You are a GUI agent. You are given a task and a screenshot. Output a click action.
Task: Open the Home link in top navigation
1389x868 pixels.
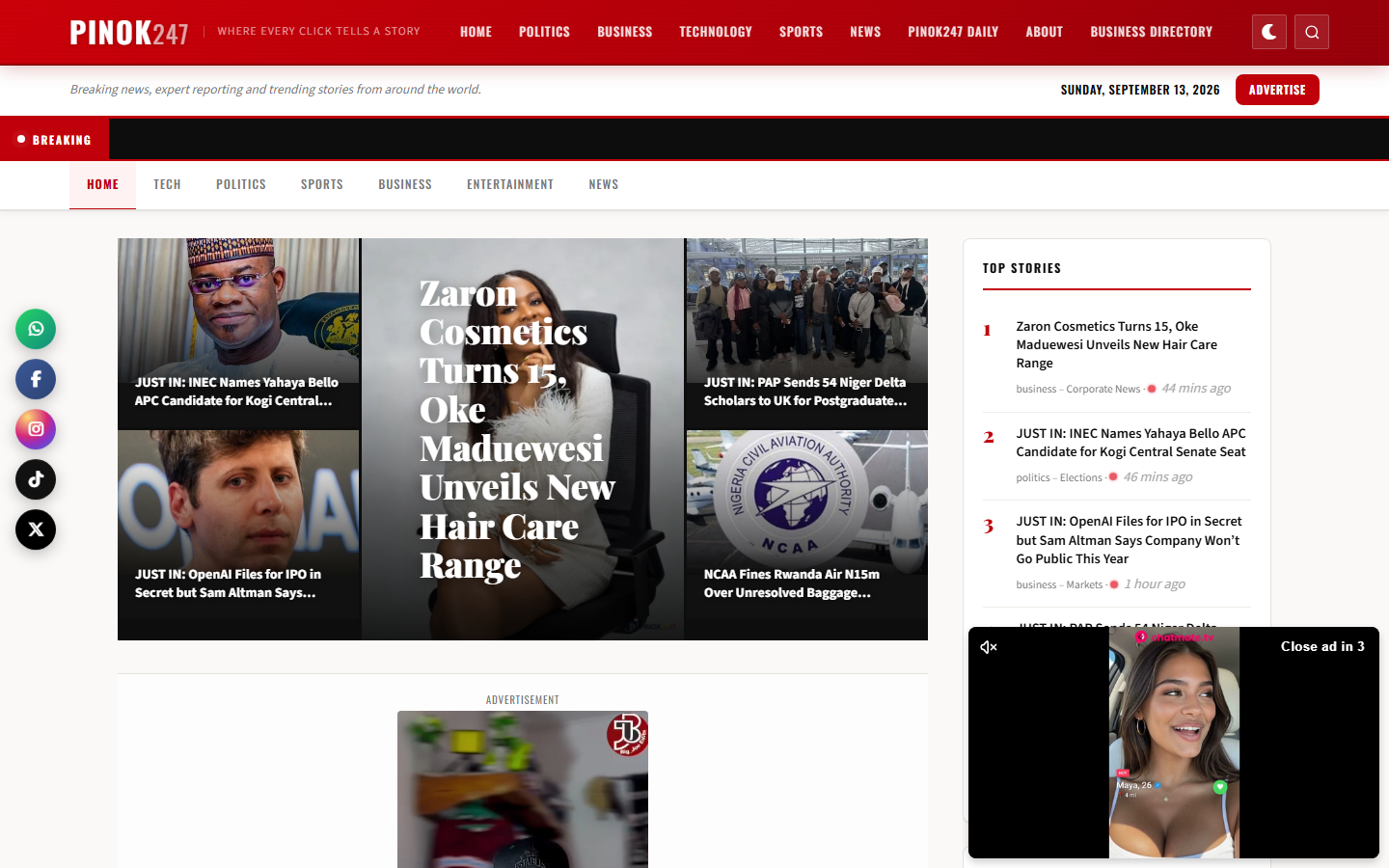[x=476, y=32]
